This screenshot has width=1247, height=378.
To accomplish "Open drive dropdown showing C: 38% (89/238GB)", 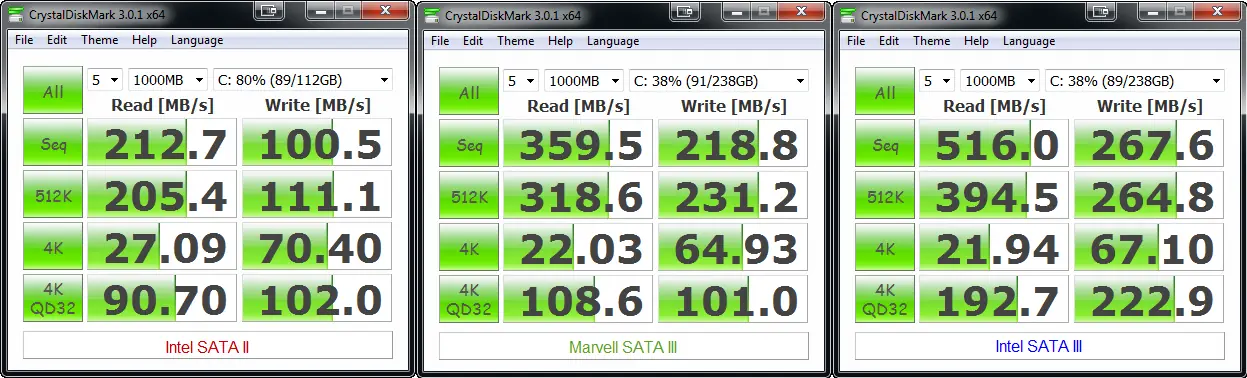I will pyautogui.click(x=1135, y=80).
